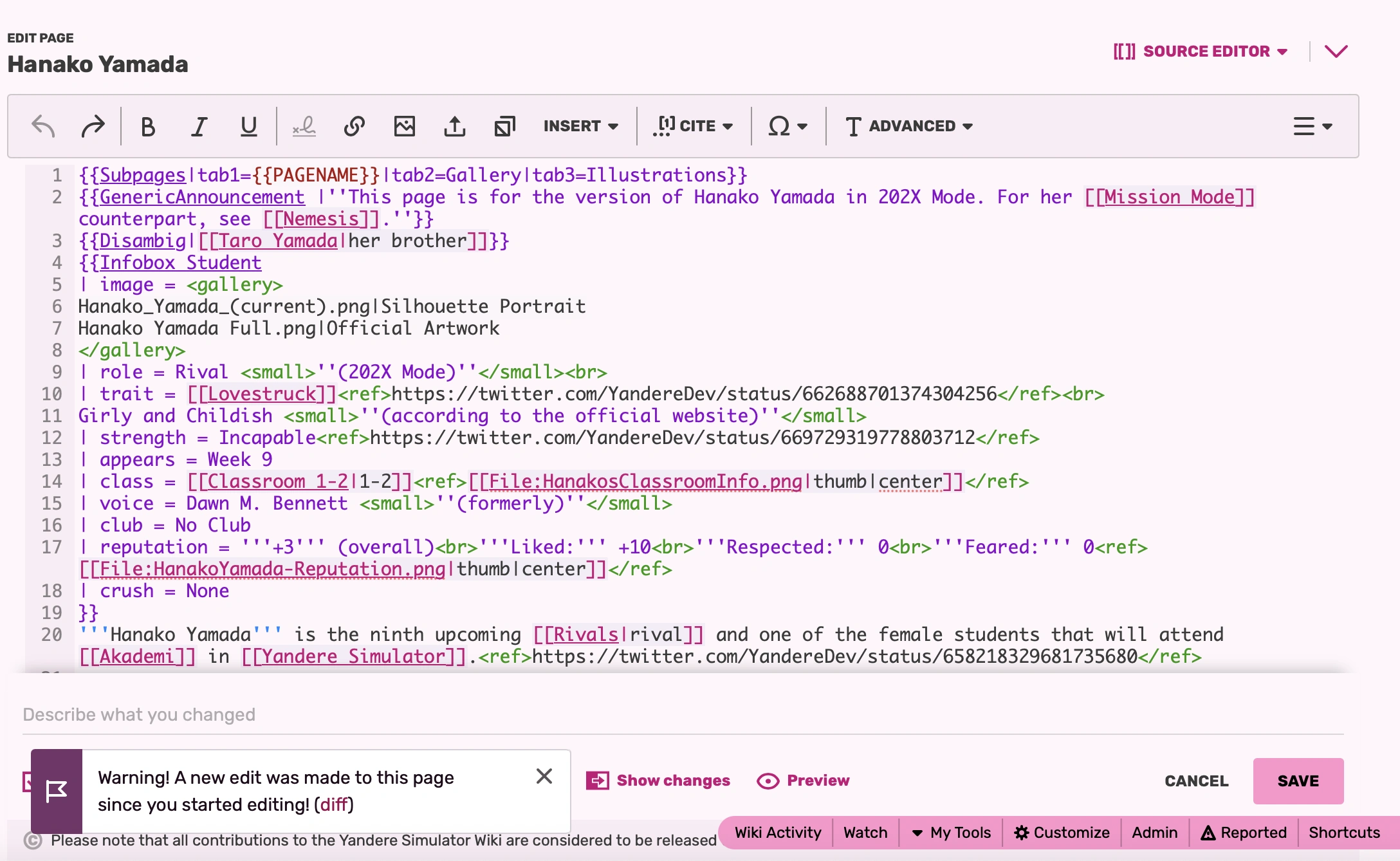
Task: Open the Insert dropdown menu
Action: point(580,126)
